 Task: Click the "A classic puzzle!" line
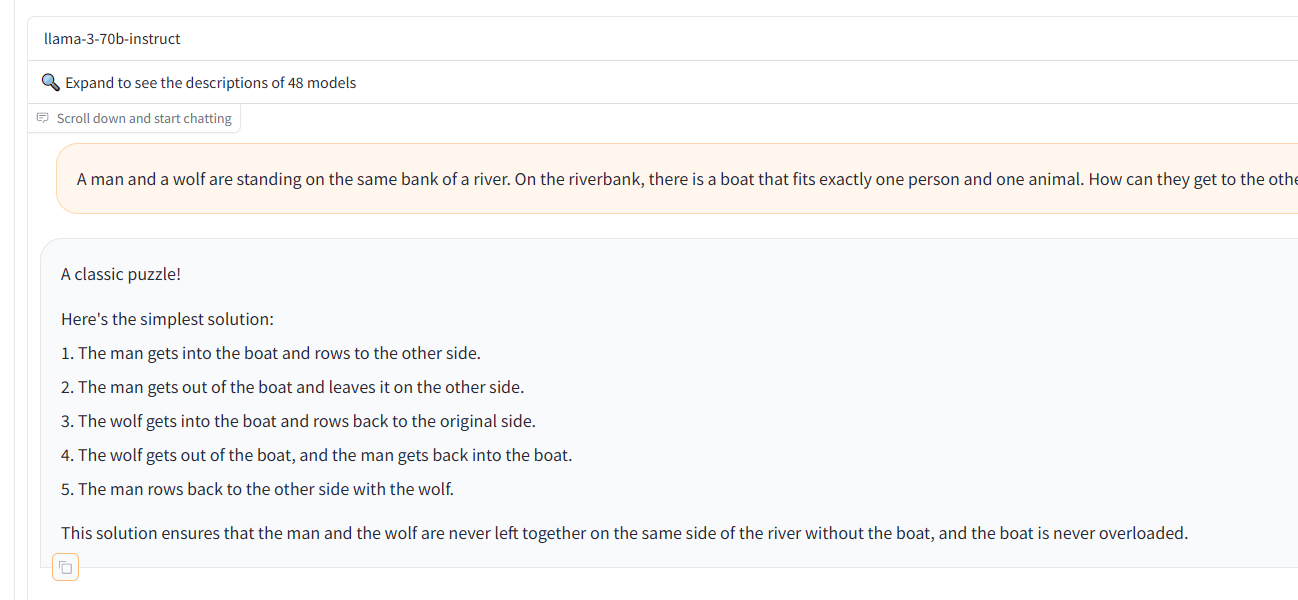121,274
